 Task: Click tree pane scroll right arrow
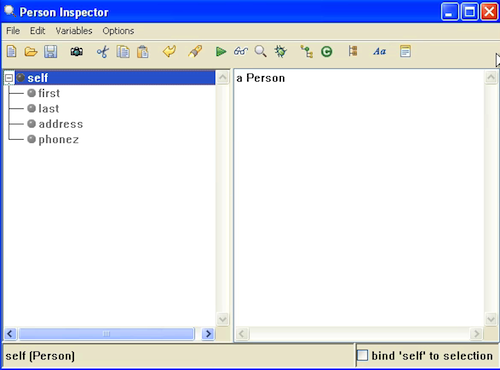[x=208, y=334]
